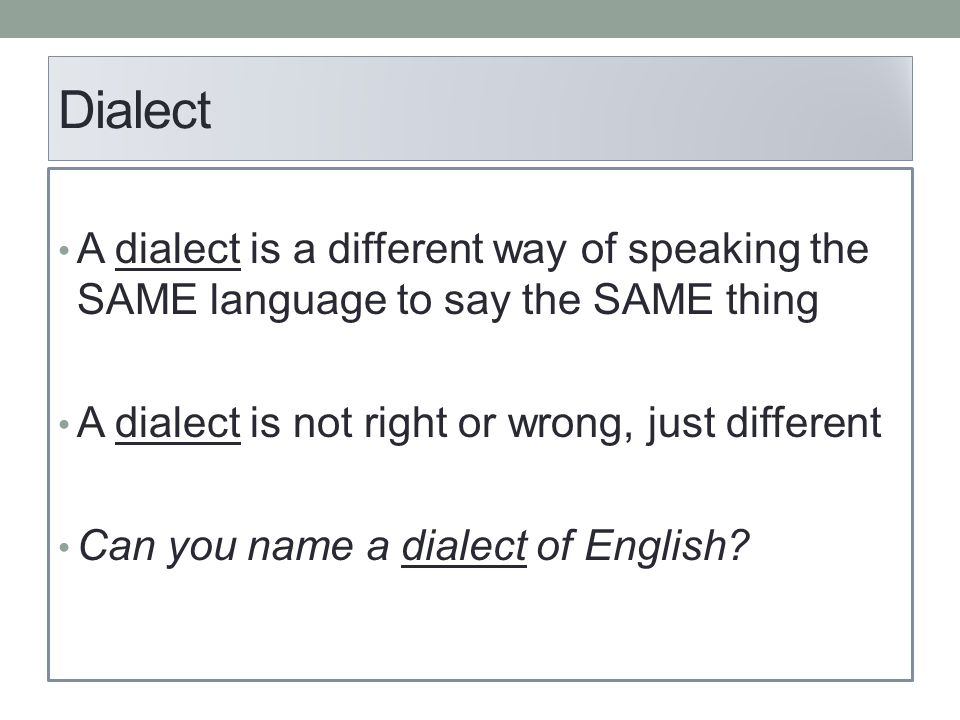Click the second bullet point marker
Screen dimensions: 960x720
pos(64,424)
